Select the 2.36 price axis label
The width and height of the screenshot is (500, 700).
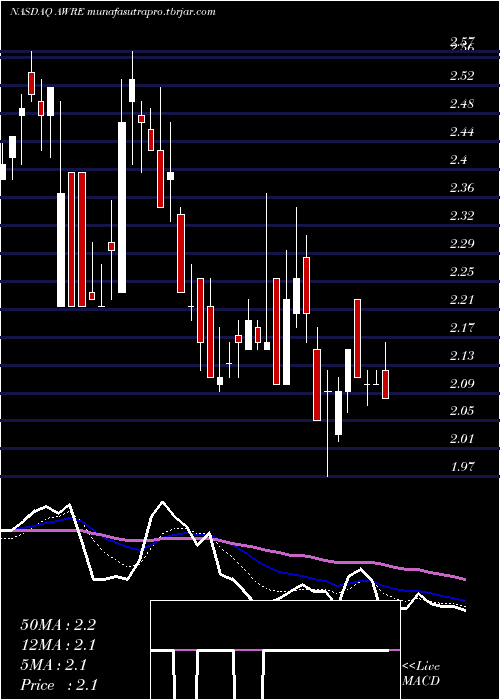click(x=462, y=188)
